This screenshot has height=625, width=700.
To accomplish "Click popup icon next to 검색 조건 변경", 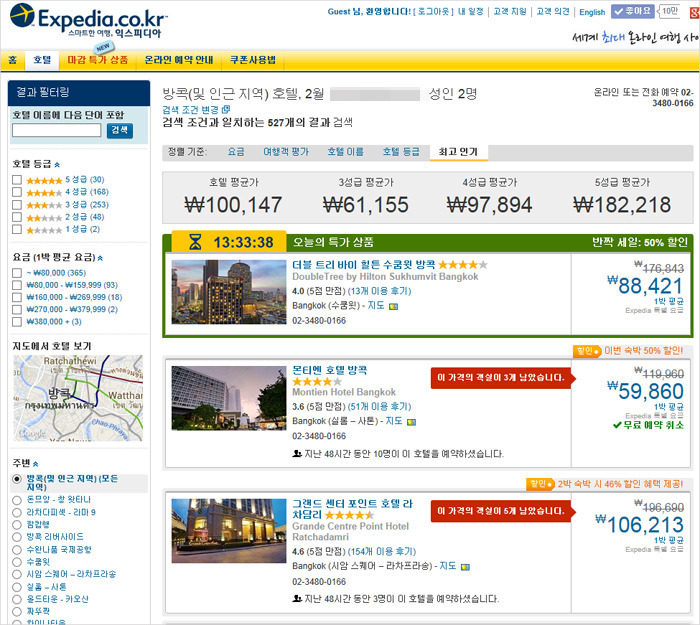I will [x=226, y=109].
